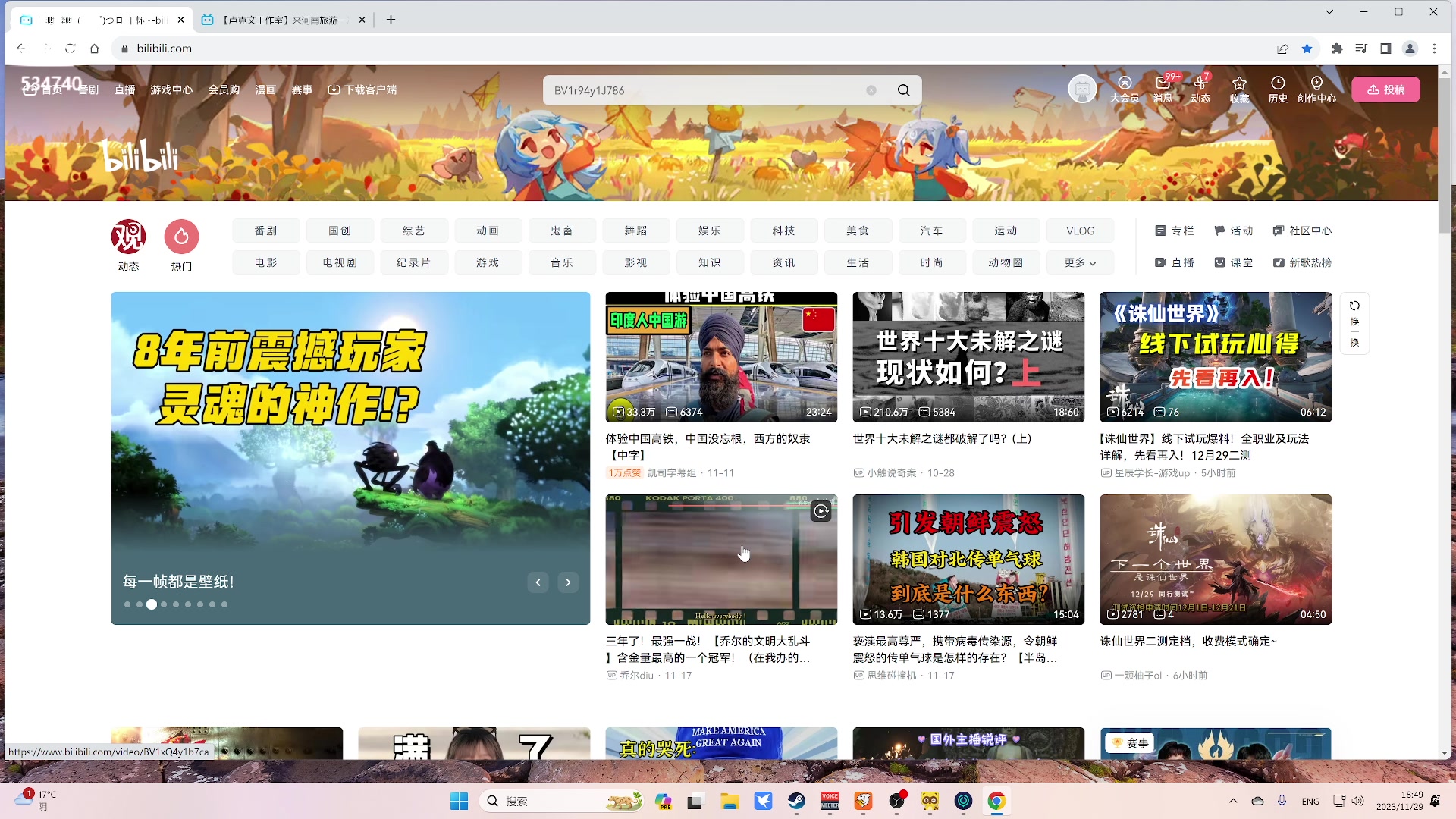Select the 国创 category
This screenshot has width=1456, height=819.
pos(340,231)
